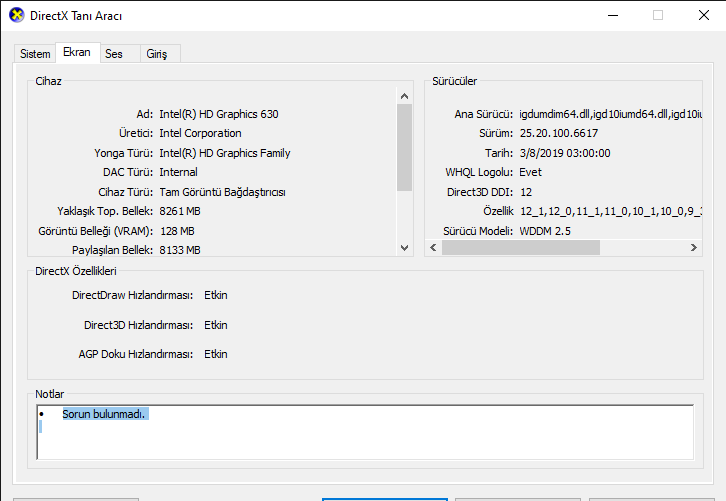
Task: Click the device name 'Intel(R) HD Graphics 630'
Action: click(219, 114)
